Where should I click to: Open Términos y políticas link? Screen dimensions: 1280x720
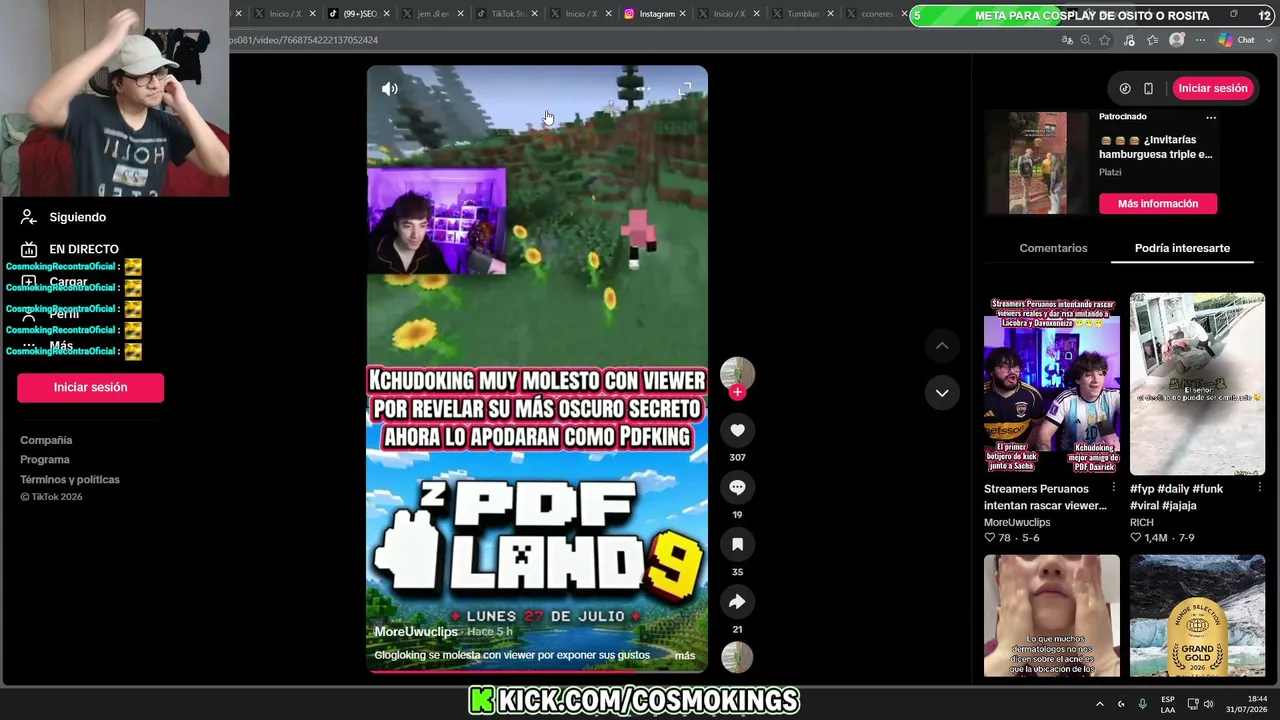[x=70, y=480]
